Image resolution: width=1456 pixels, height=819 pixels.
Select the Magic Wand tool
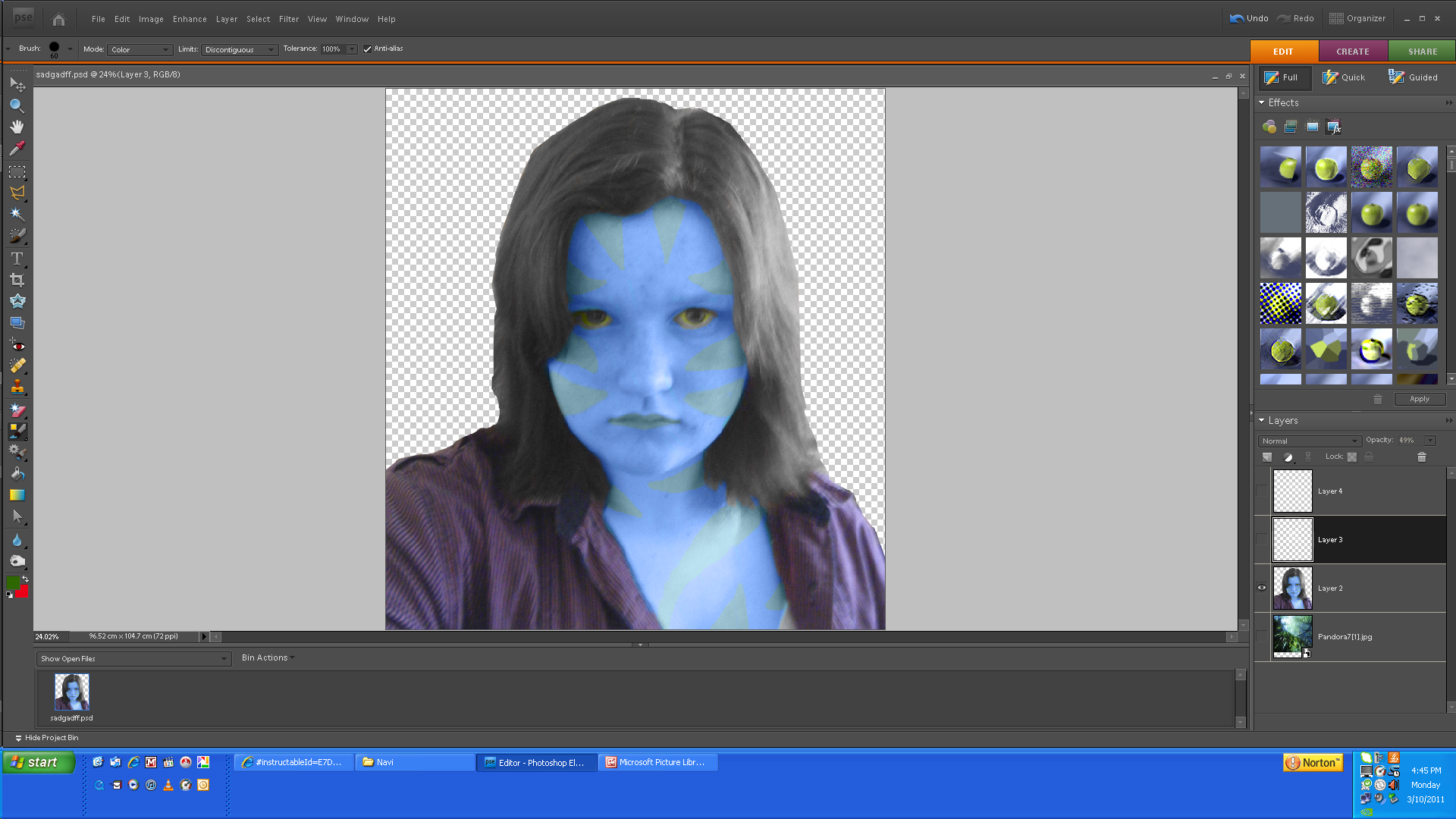coord(17,214)
